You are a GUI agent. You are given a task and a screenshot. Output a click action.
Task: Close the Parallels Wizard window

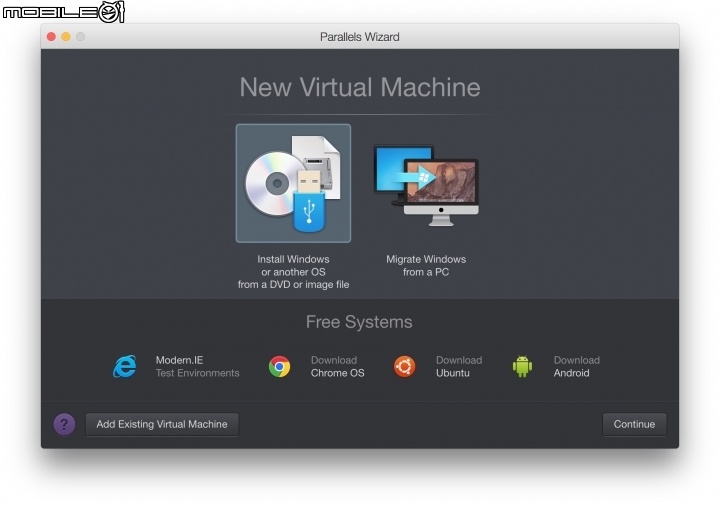(x=51, y=37)
